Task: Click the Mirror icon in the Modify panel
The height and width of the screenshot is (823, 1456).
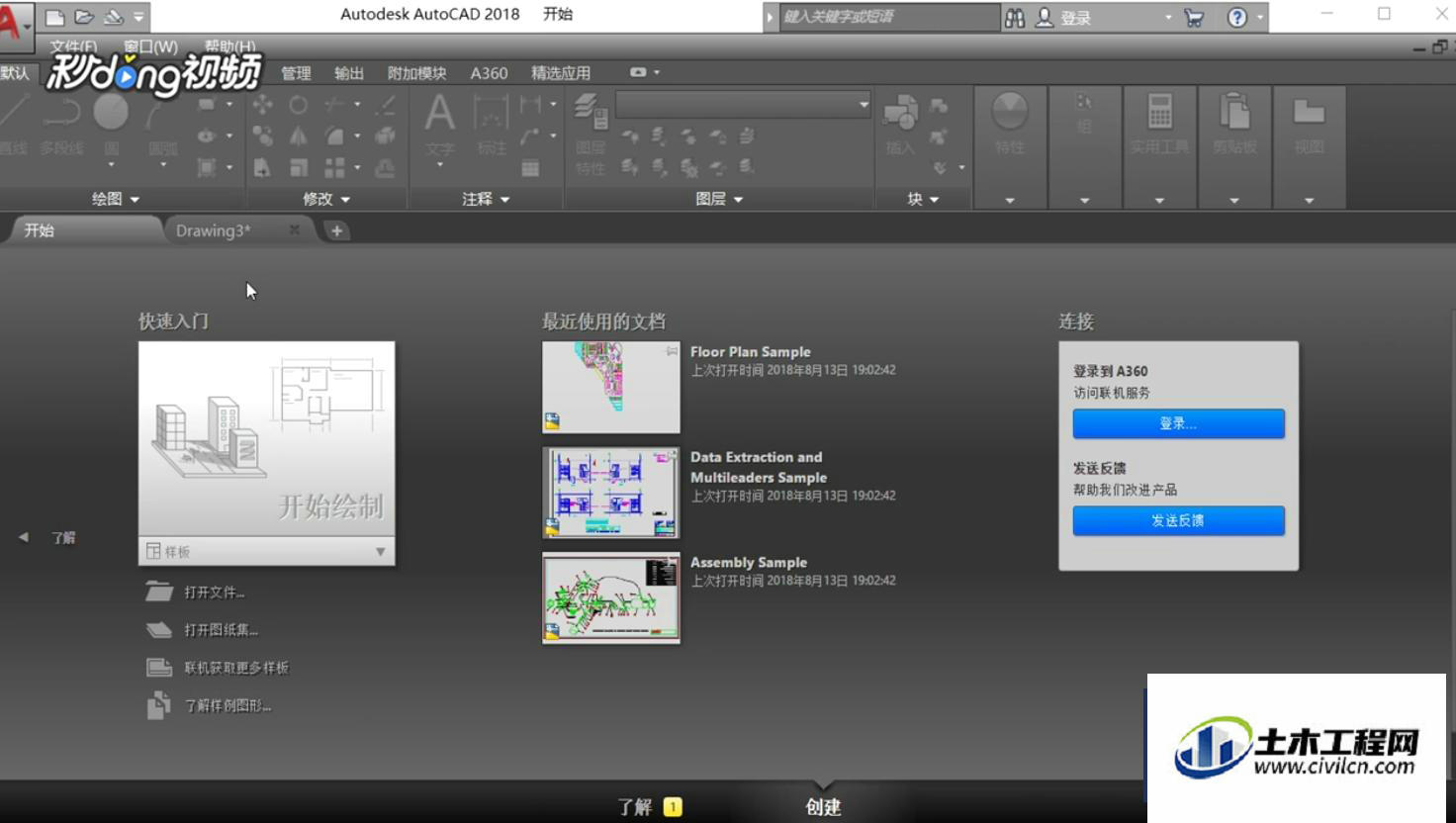Action: (x=298, y=136)
